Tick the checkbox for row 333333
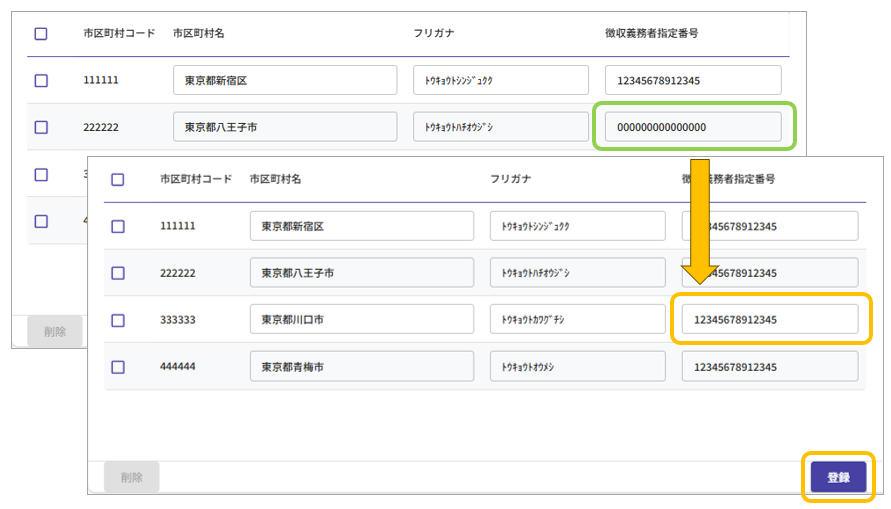This screenshot has width=891, height=509. click(118, 320)
